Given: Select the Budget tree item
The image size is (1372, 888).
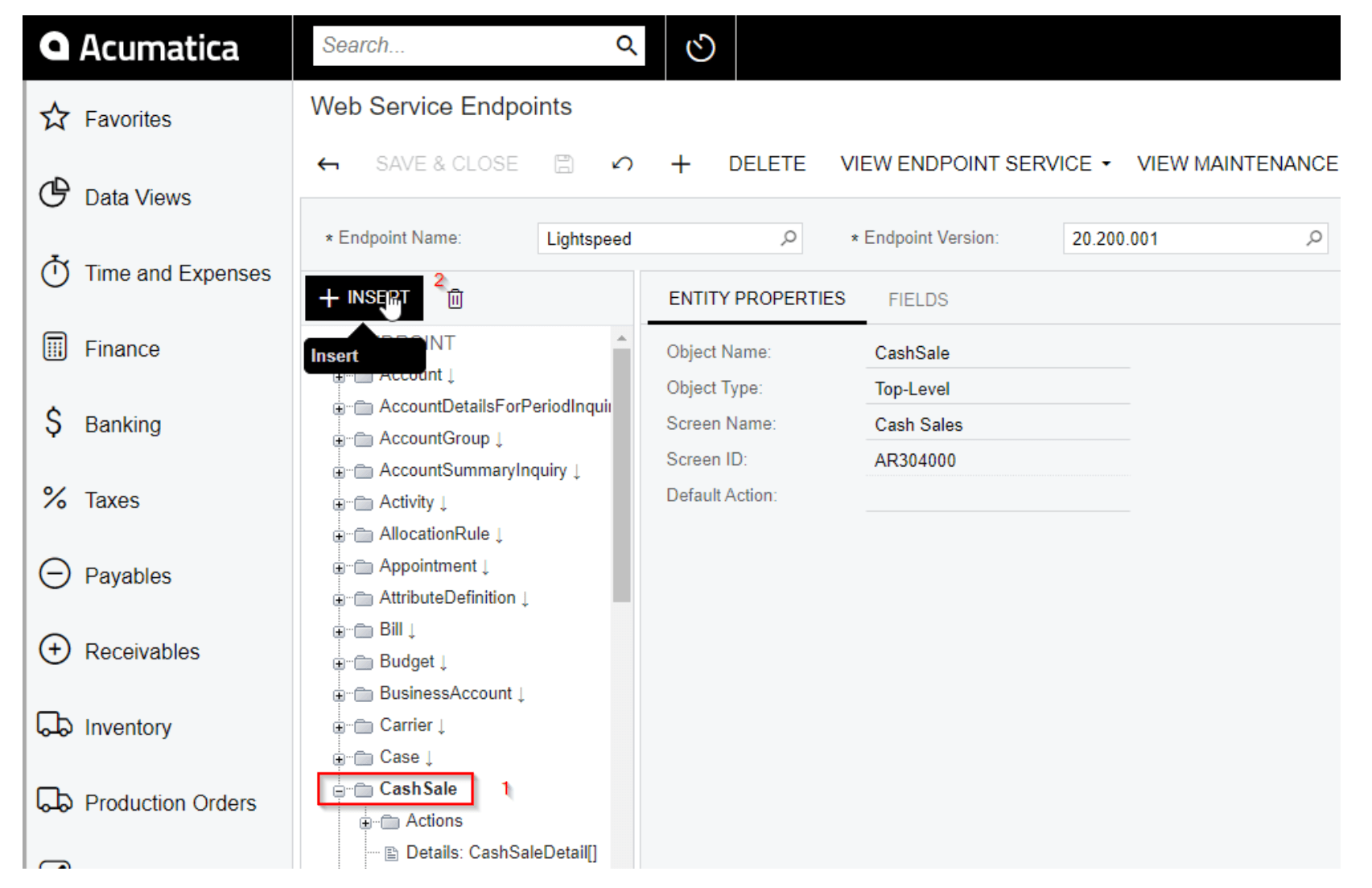Looking at the screenshot, I should tap(406, 662).
